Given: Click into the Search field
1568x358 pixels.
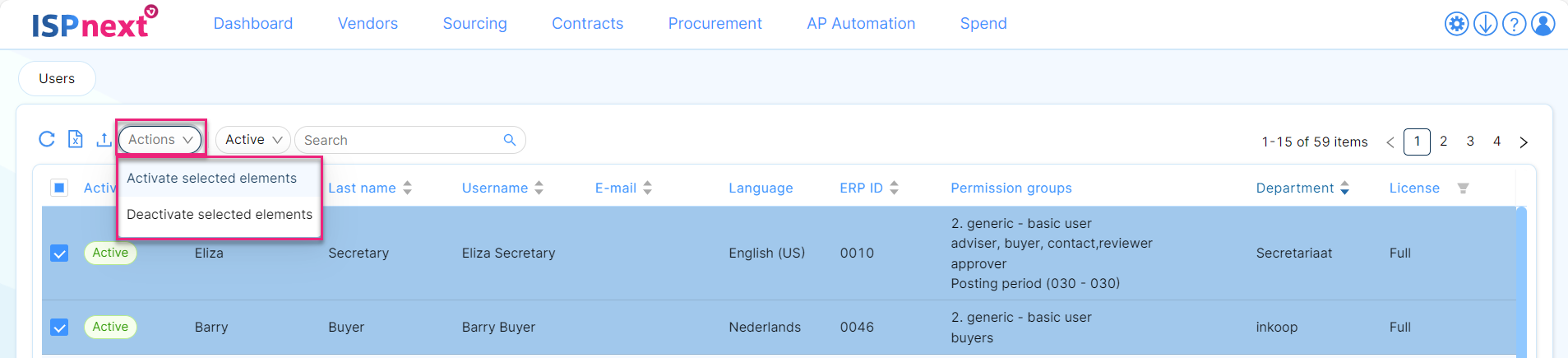Looking at the screenshot, I should tap(399, 140).
